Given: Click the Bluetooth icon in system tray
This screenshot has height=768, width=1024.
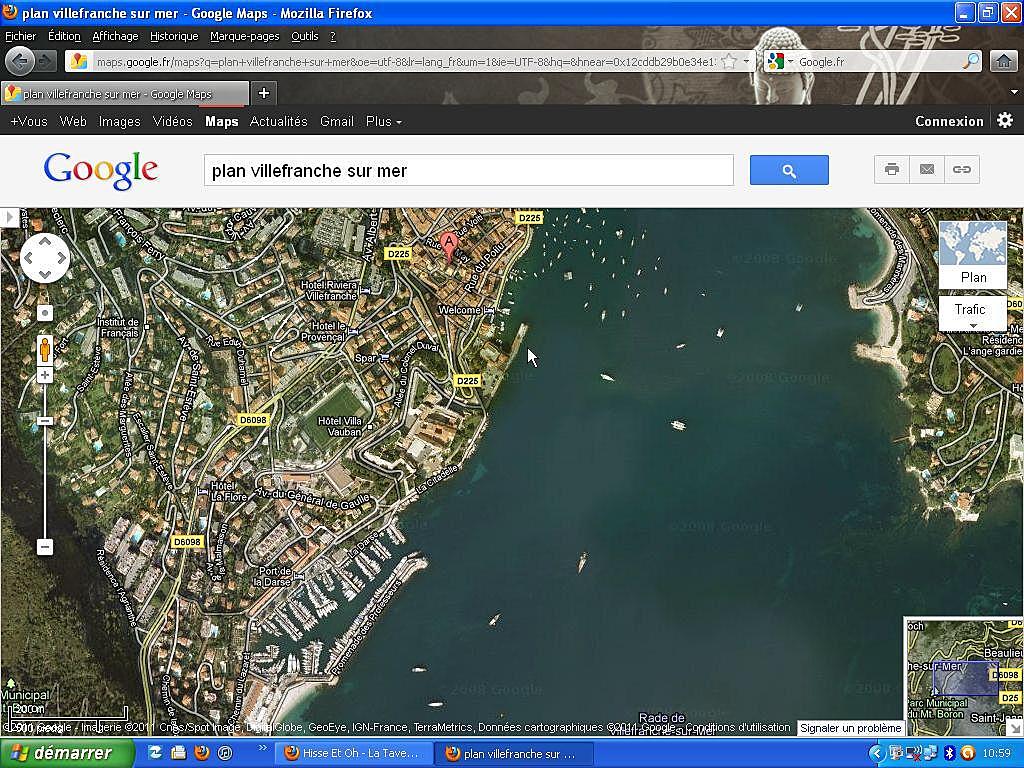Looking at the screenshot, I should (x=950, y=753).
